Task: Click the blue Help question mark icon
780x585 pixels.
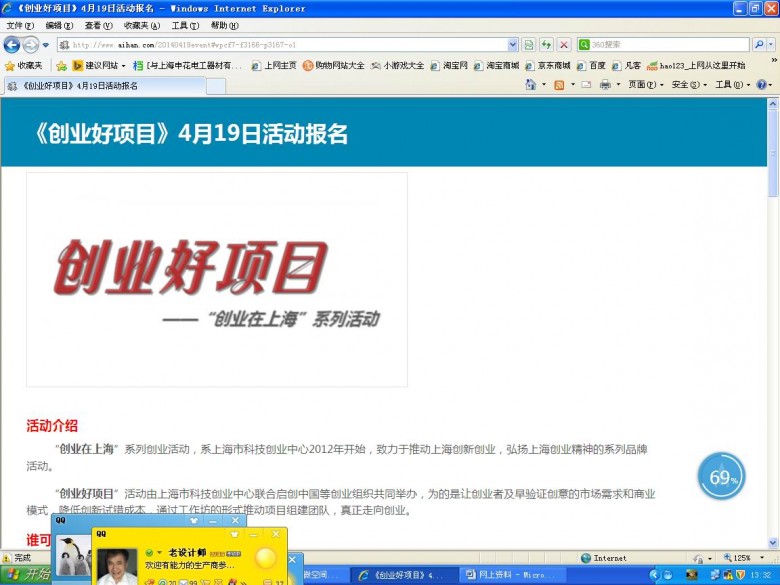Action: 761,85
